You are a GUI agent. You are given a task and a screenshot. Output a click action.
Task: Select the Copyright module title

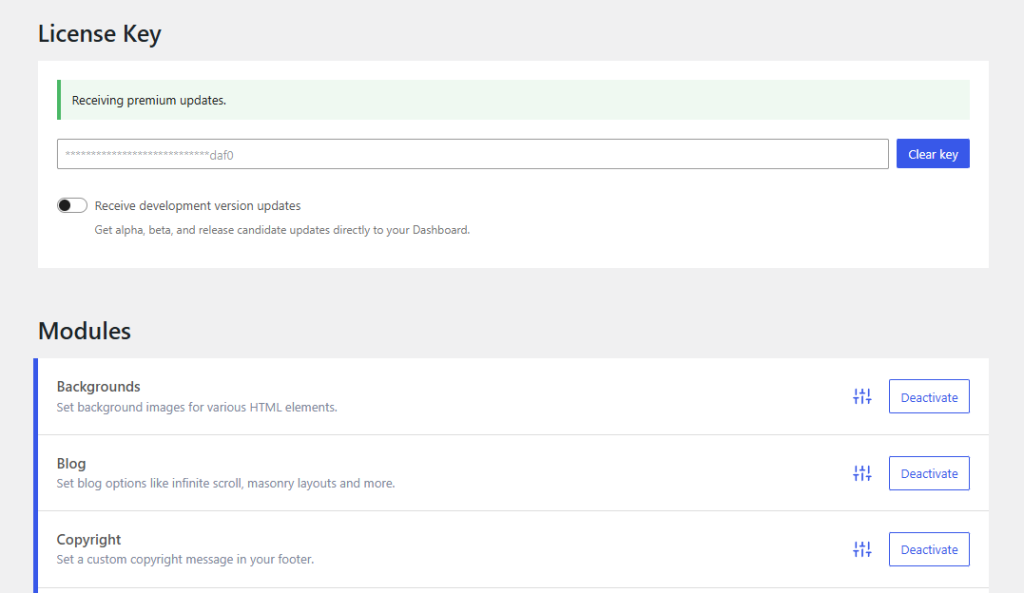click(x=89, y=539)
